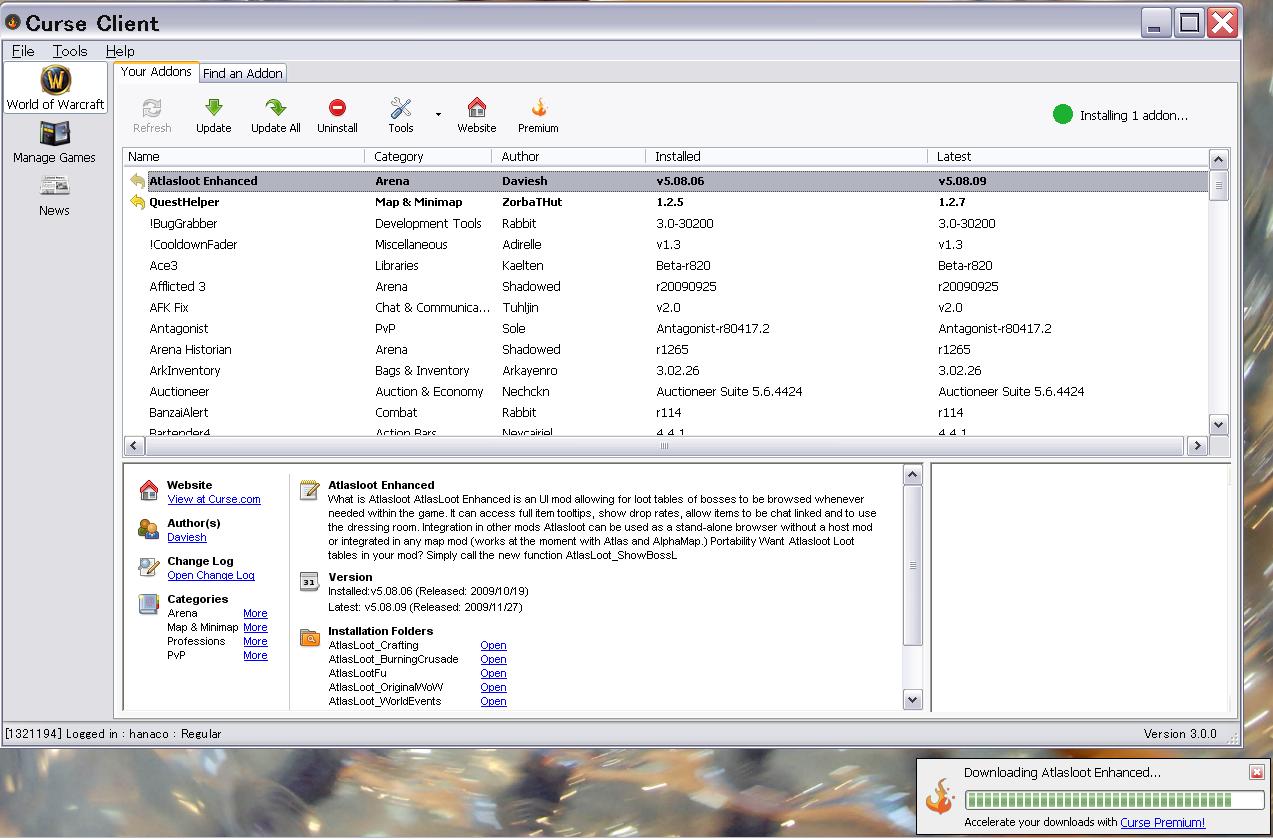The height and width of the screenshot is (839, 1273).
Task: Click addon list scroll down arrow
Action: coord(1218,424)
